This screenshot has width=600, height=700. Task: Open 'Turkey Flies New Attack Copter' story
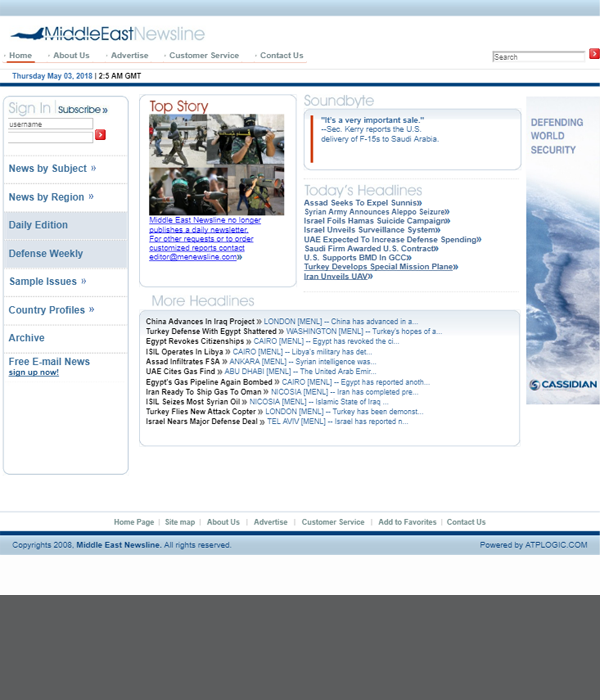200,412
